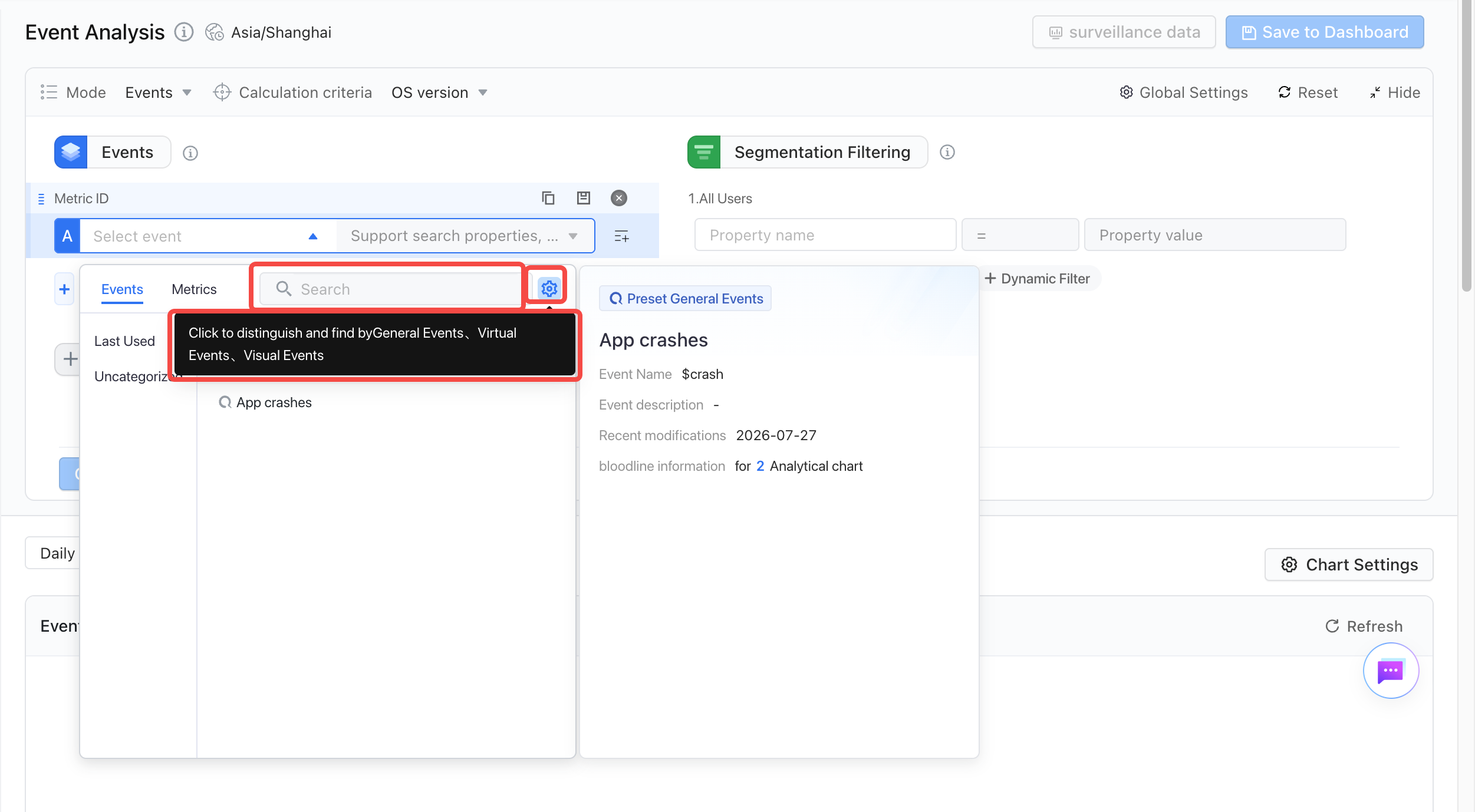The image size is (1475, 812).
Task: Open Global Settings
Action: tap(1184, 93)
